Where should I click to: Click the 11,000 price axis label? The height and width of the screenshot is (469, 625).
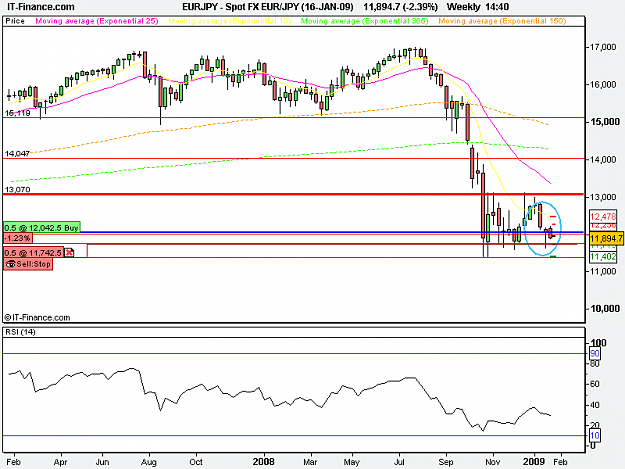[x=603, y=271]
